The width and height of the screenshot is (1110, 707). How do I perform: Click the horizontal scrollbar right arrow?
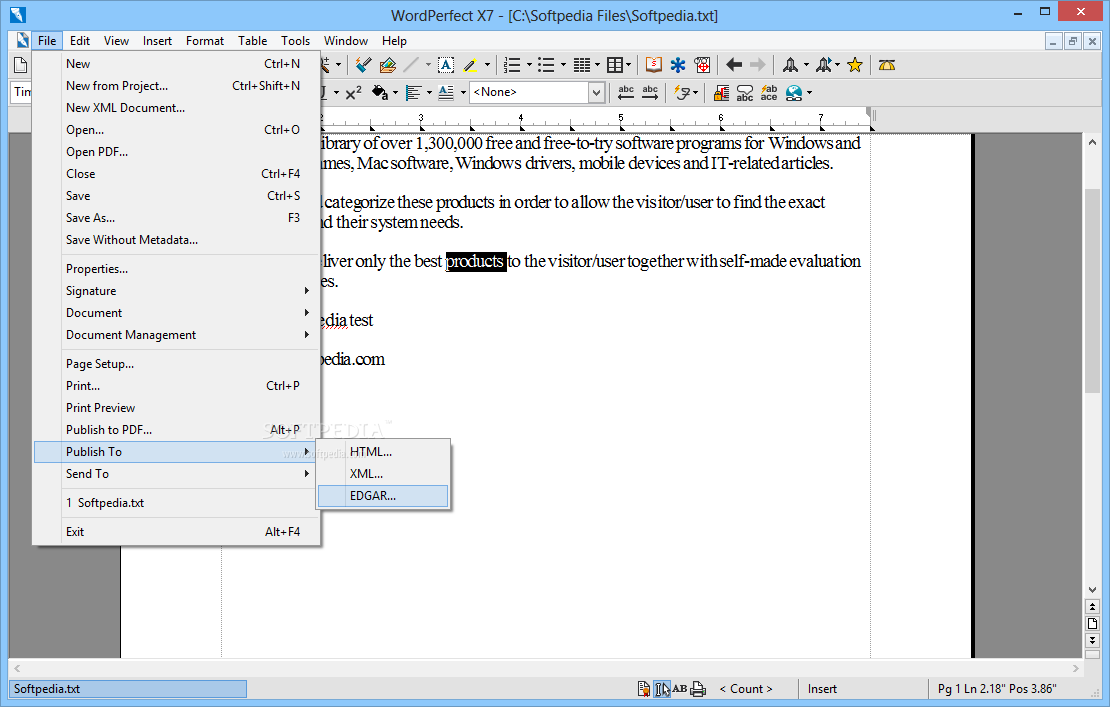(1075, 668)
